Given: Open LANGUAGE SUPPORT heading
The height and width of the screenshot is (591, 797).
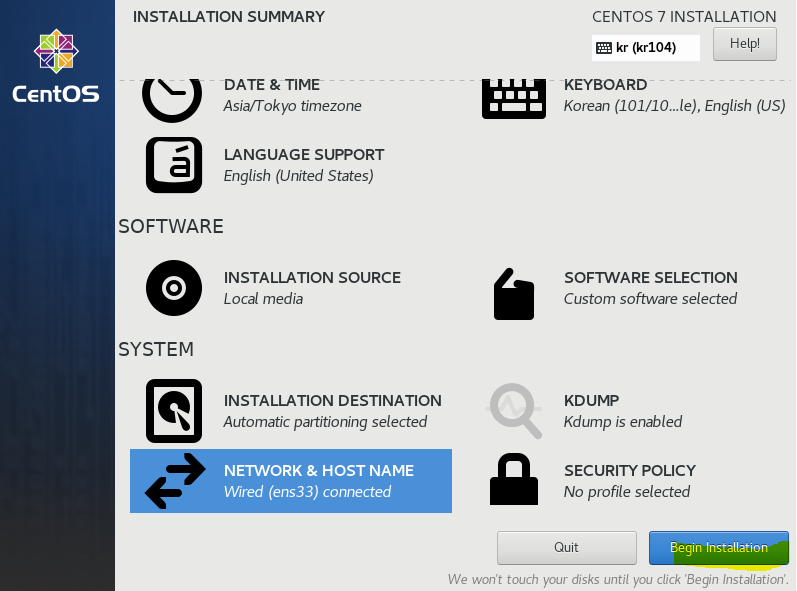Looking at the screenshot, I should [x=304, y=154].
